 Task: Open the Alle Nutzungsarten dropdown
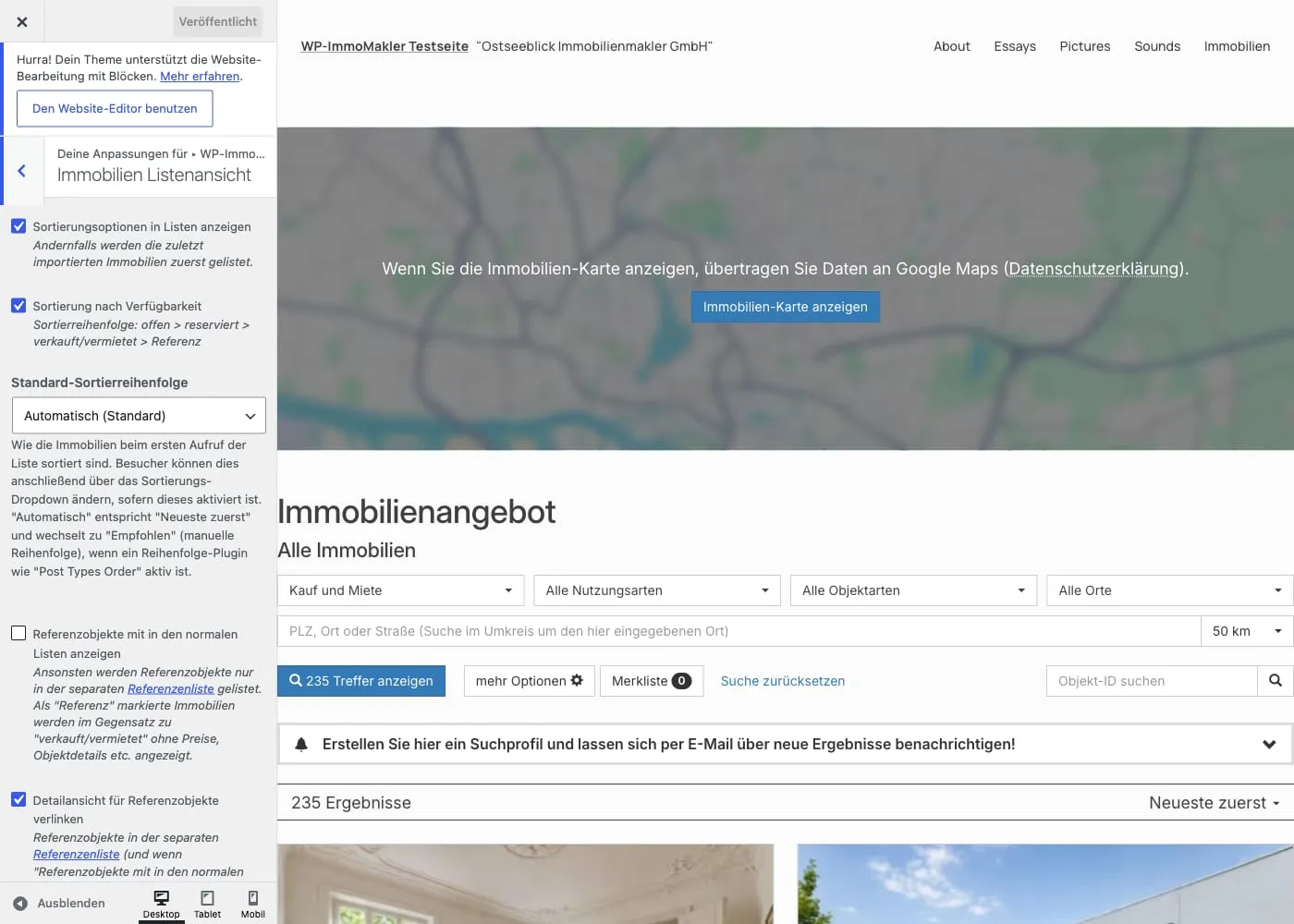pos(657,590)
